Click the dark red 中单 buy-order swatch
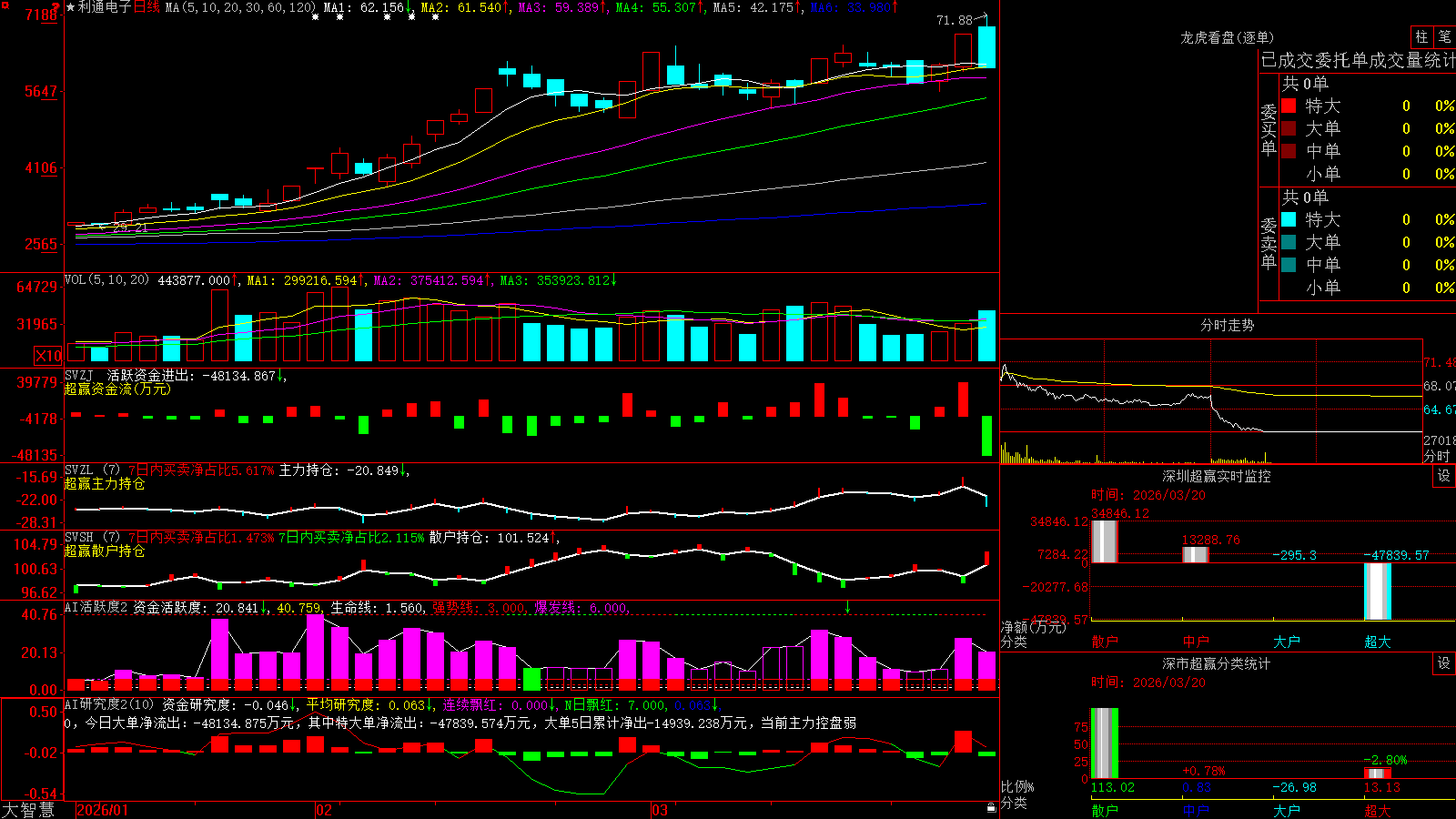 click(1289, 151)
